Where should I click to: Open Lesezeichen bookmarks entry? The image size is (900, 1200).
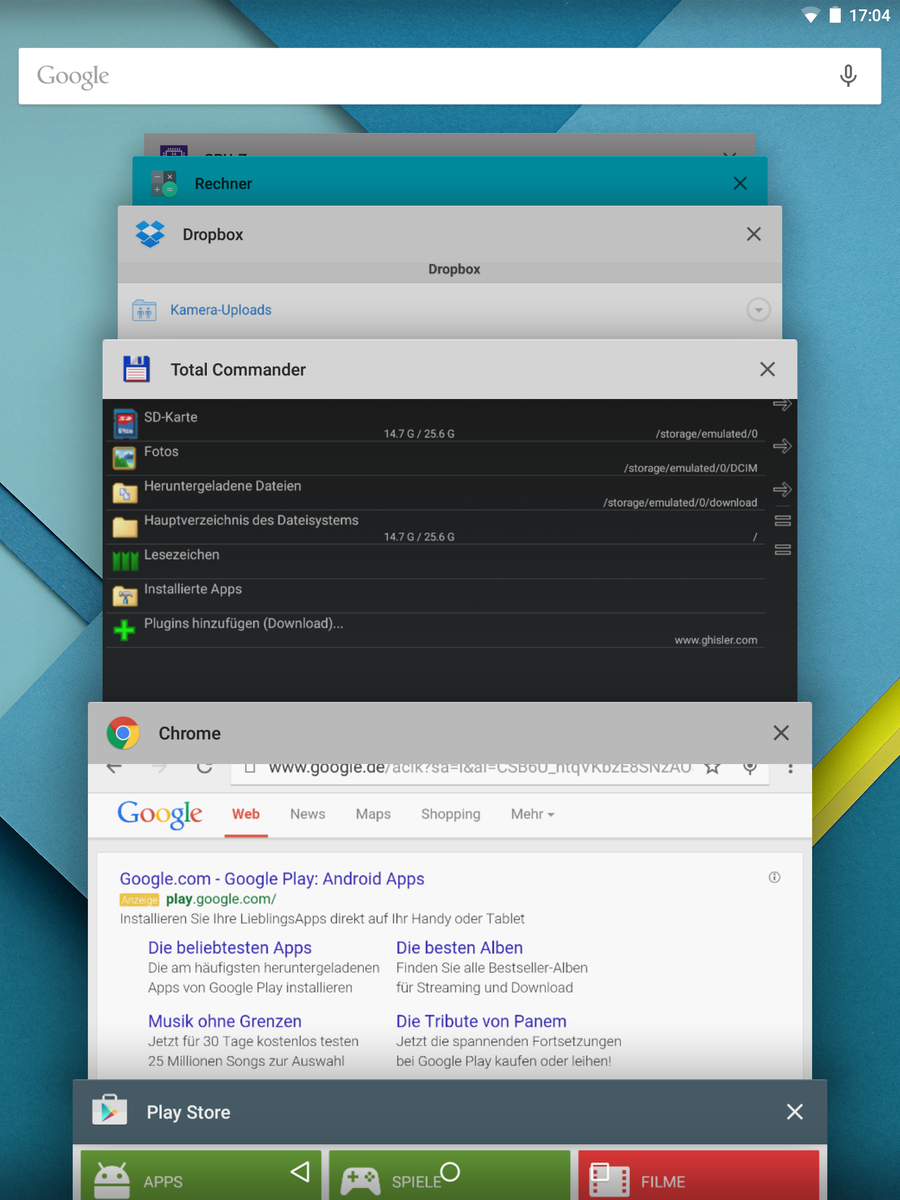pos(435,562)
